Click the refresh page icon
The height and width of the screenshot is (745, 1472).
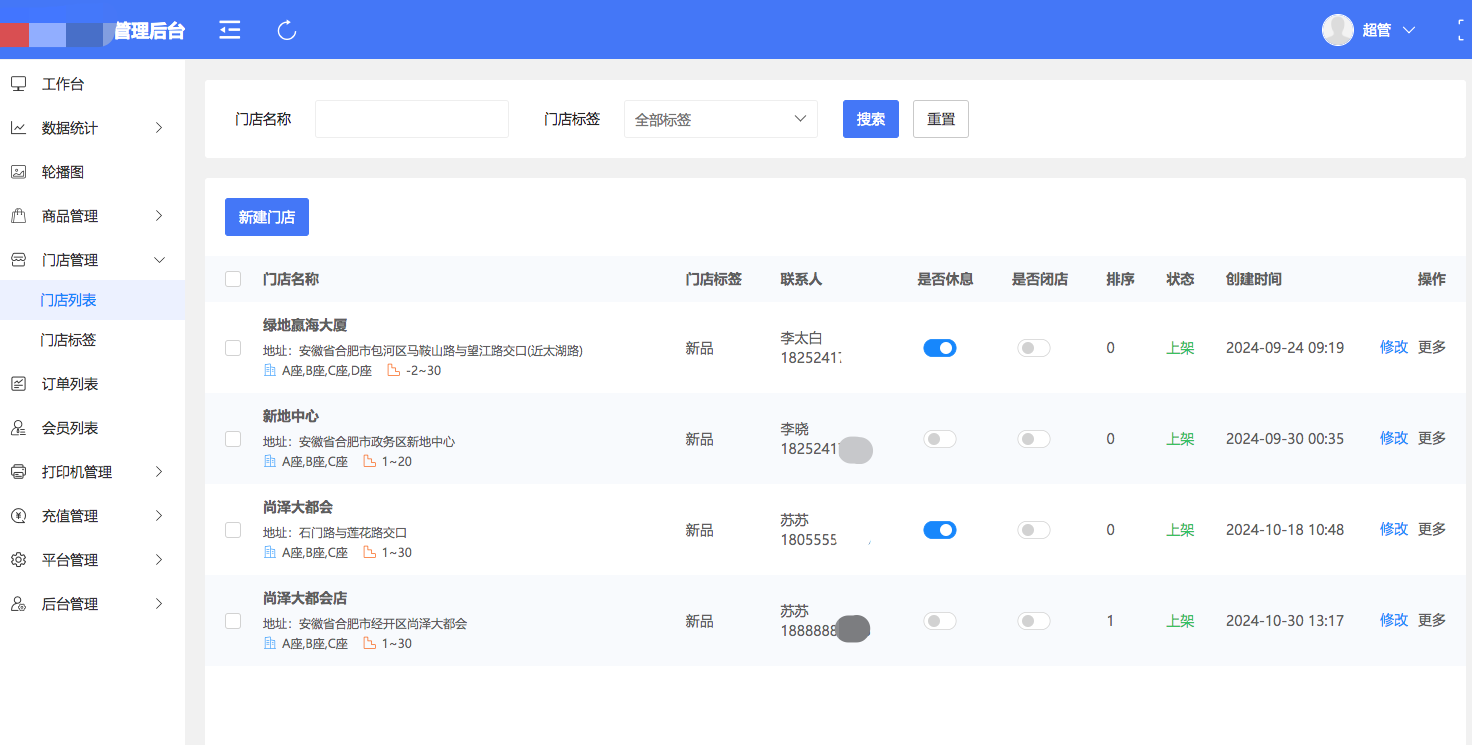tap(287, 30)
